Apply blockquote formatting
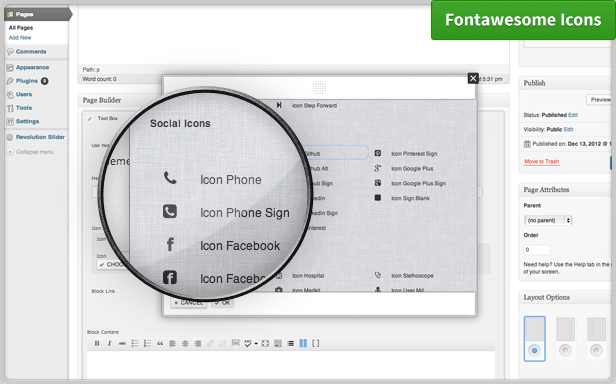 [x=160, y=344]
